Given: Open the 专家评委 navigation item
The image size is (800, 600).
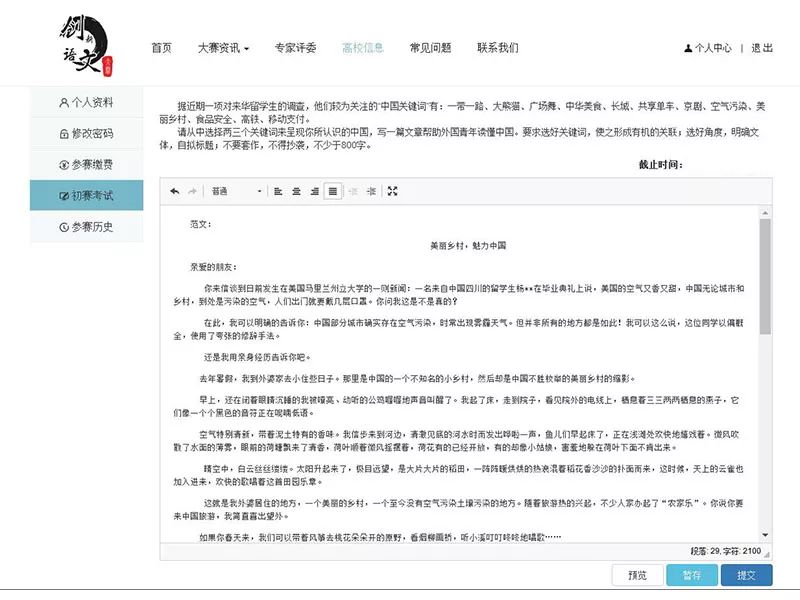Looking at the screenshot, I should tap(295, 48).
